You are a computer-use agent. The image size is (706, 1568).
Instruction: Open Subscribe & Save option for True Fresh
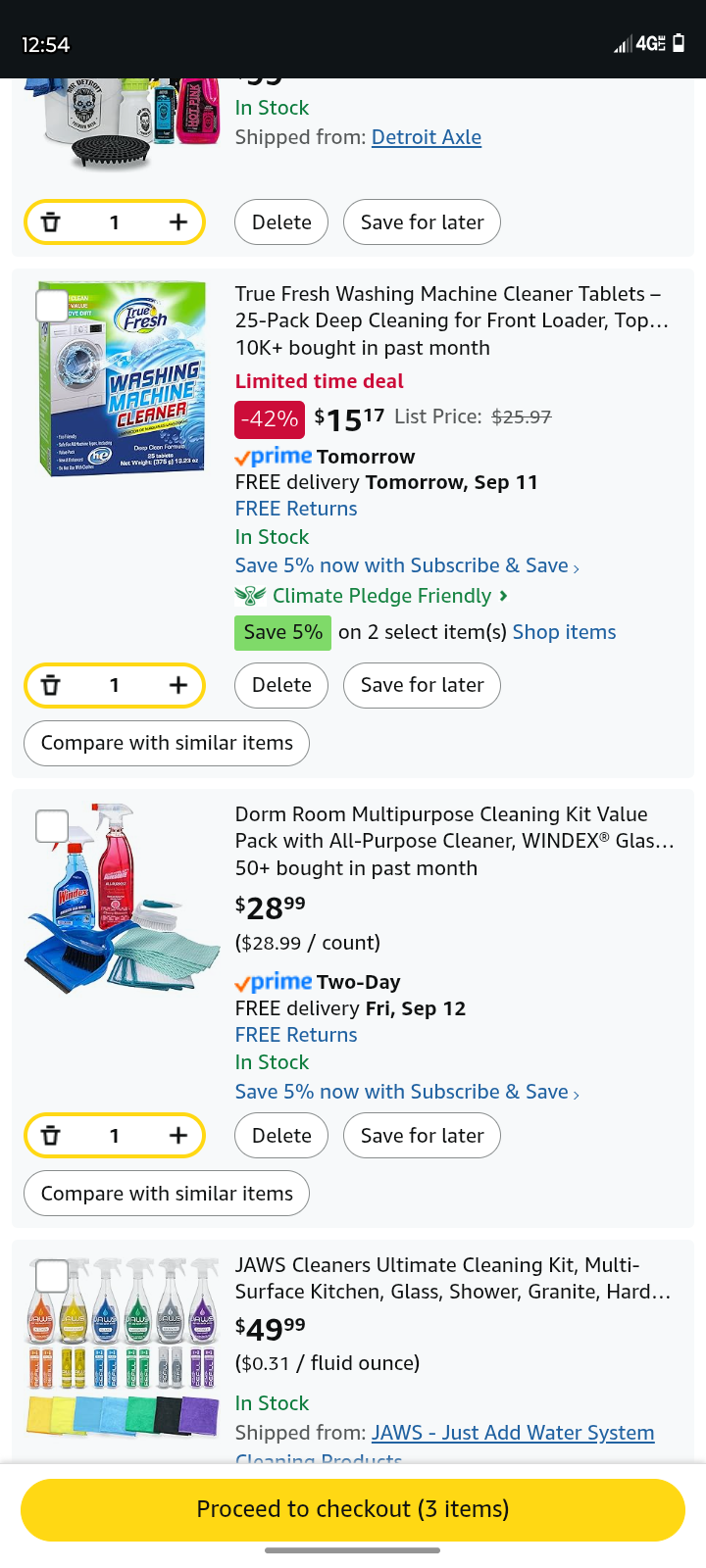click(406, 565)
